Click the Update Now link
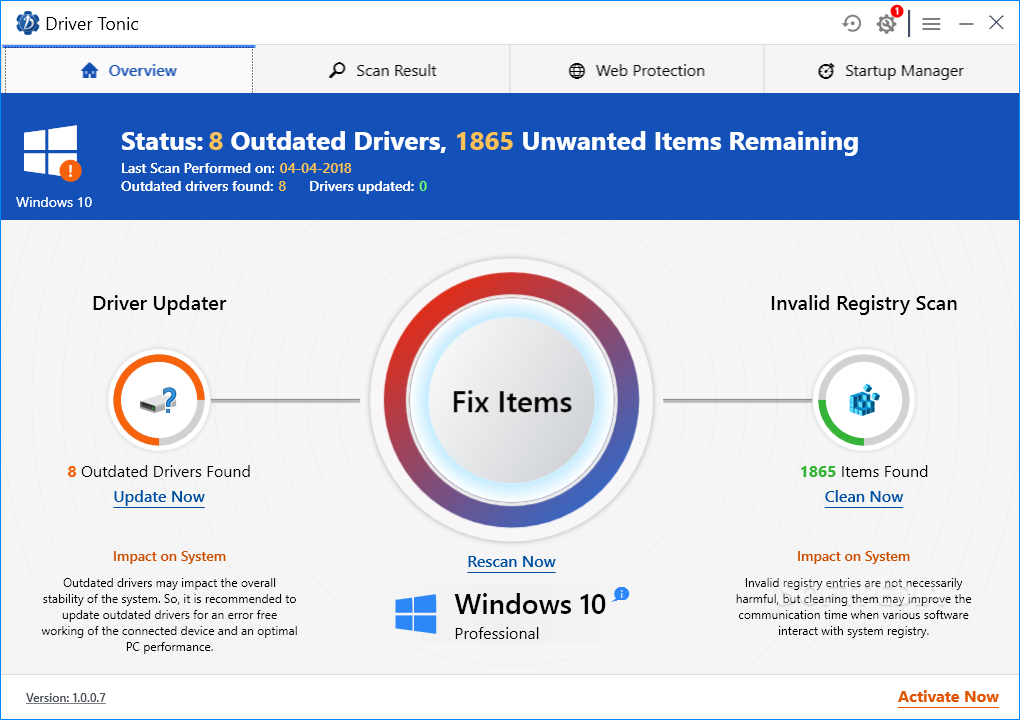Screen dimensions: 1020x720 159,497
